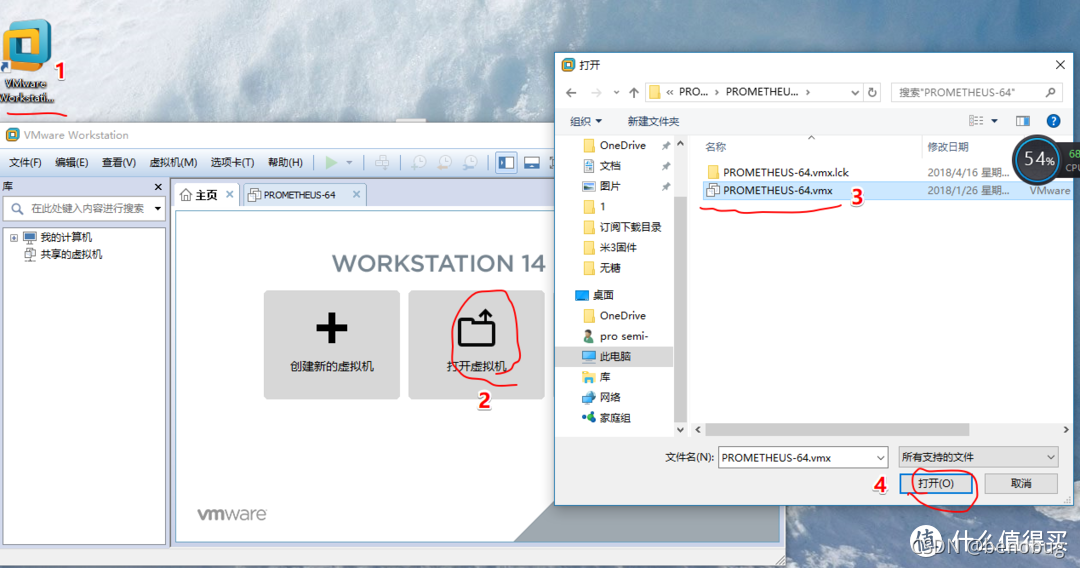The height and width of the screenshot is (568, 1080).
Task: Click the green power-on play button
Action: coord(331,162)
